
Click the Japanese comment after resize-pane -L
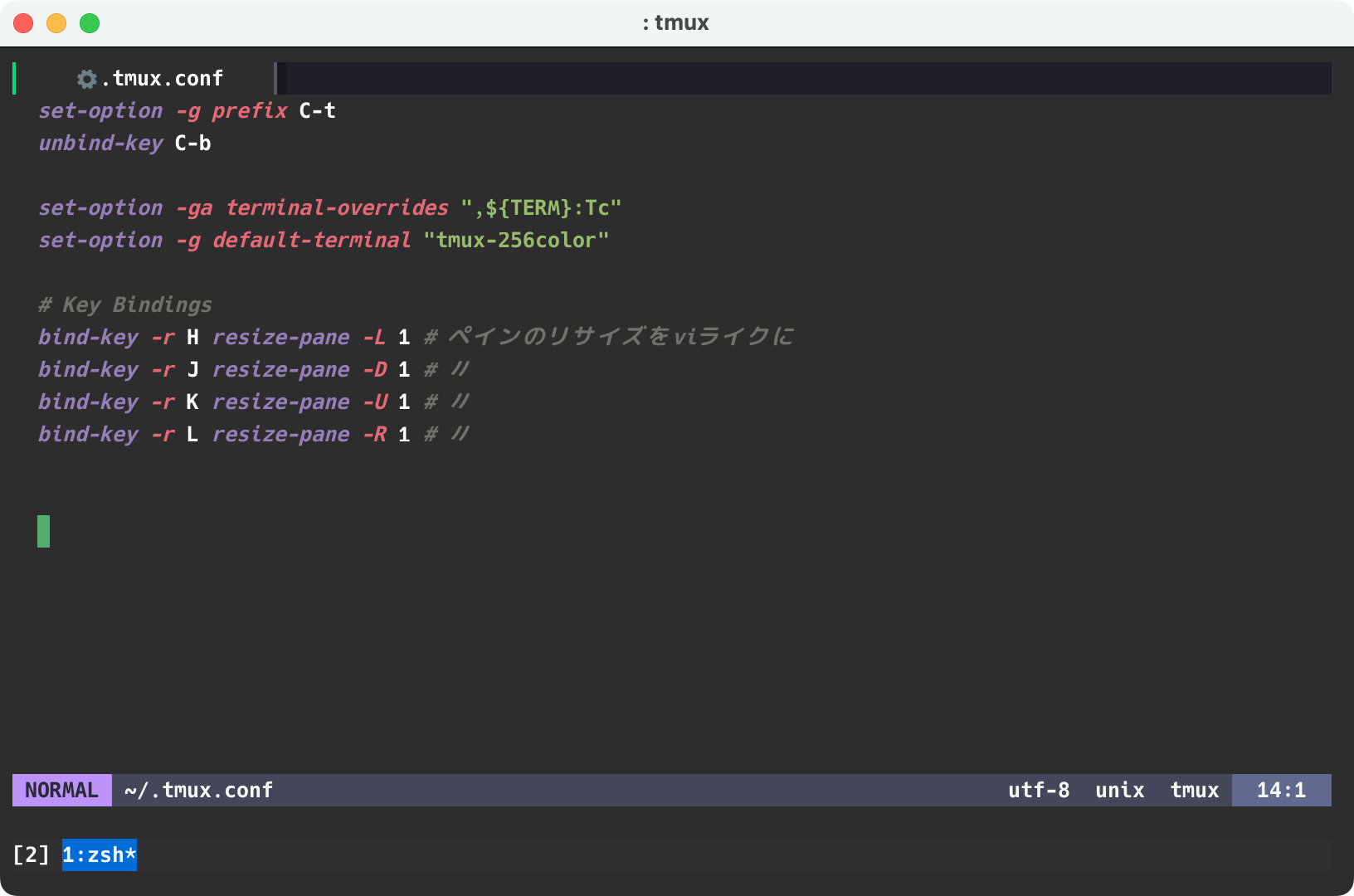coord(620,337)
